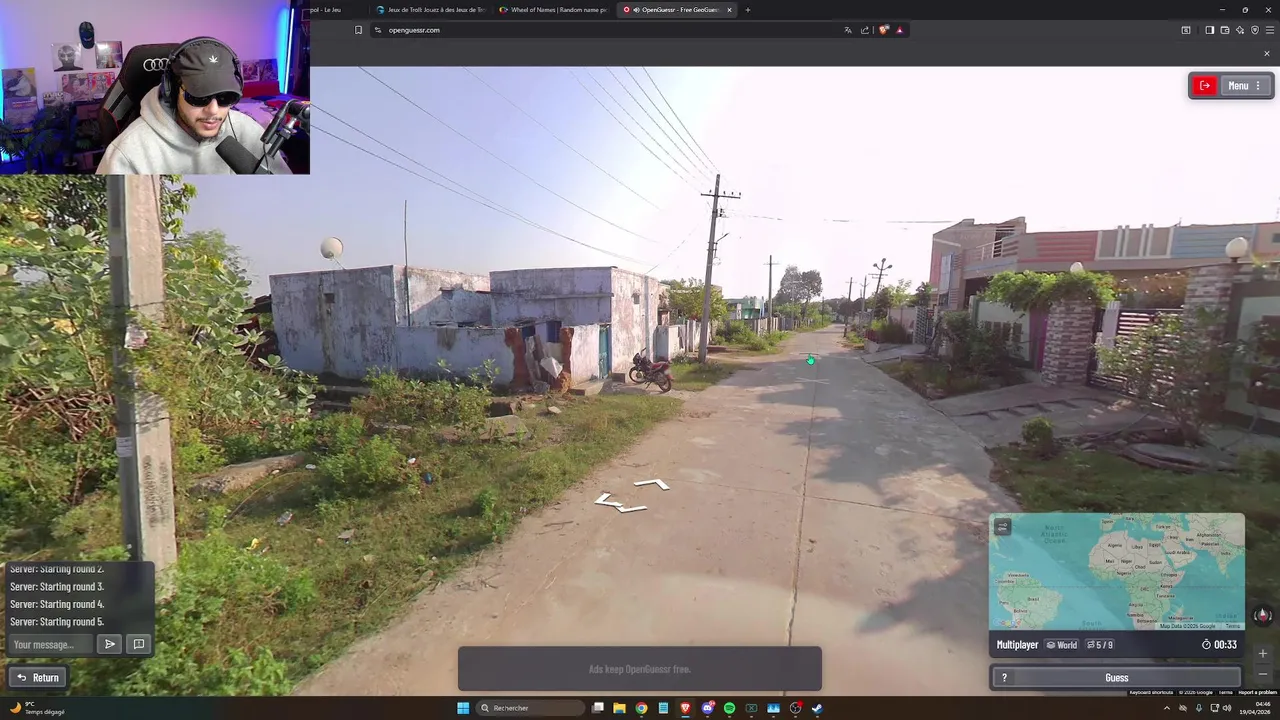Send the chat message arrow button
Viewport: 1280px width, 720px height.
(110, 645)
